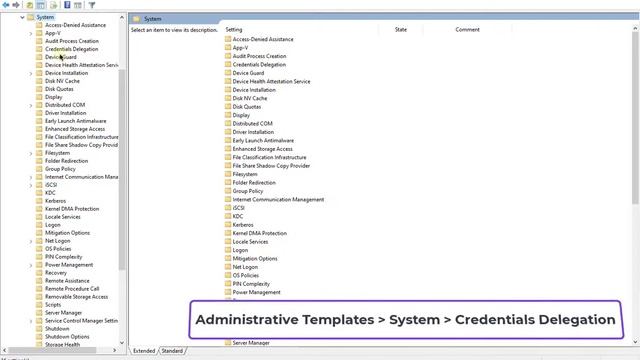Image resolution: width=640 pixels, height=360 pixels.
Task: Click folder icon beside Scripts in tree
Action: 39,304
